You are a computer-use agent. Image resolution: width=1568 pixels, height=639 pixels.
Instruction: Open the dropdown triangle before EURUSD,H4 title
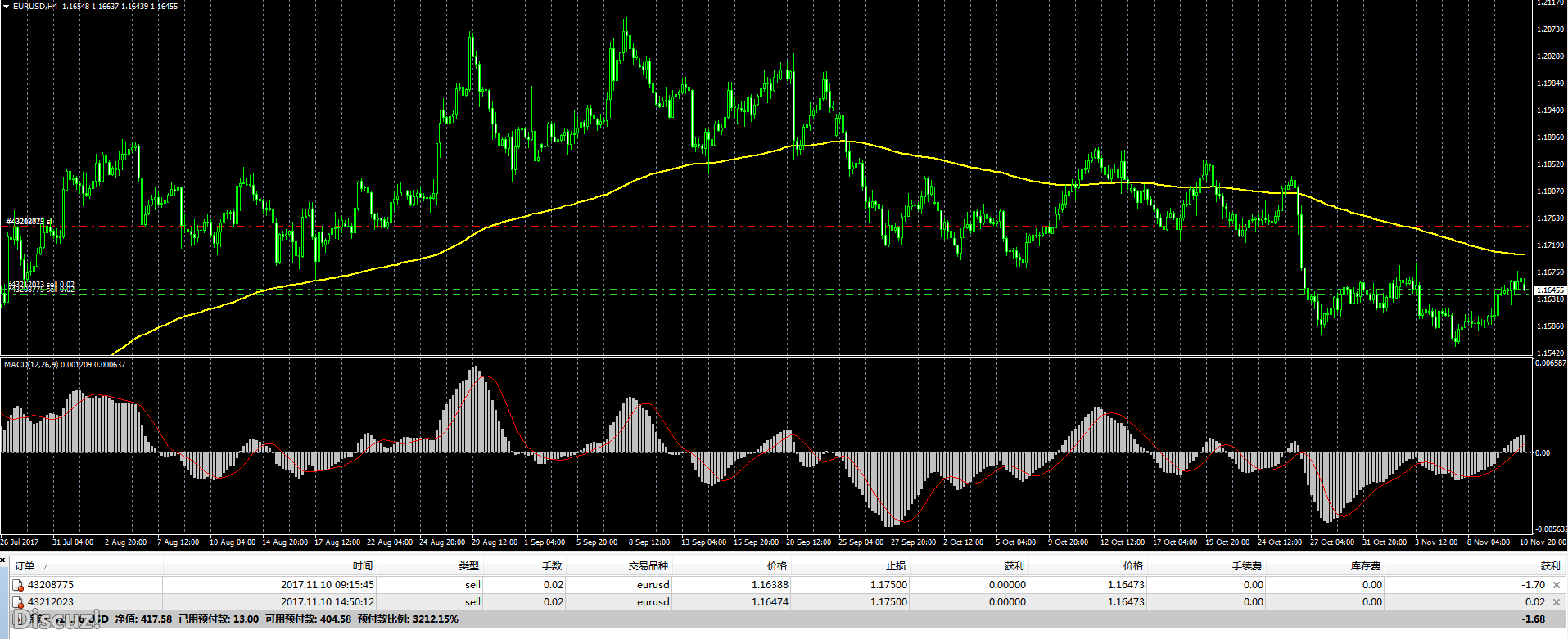click(7, 7)
